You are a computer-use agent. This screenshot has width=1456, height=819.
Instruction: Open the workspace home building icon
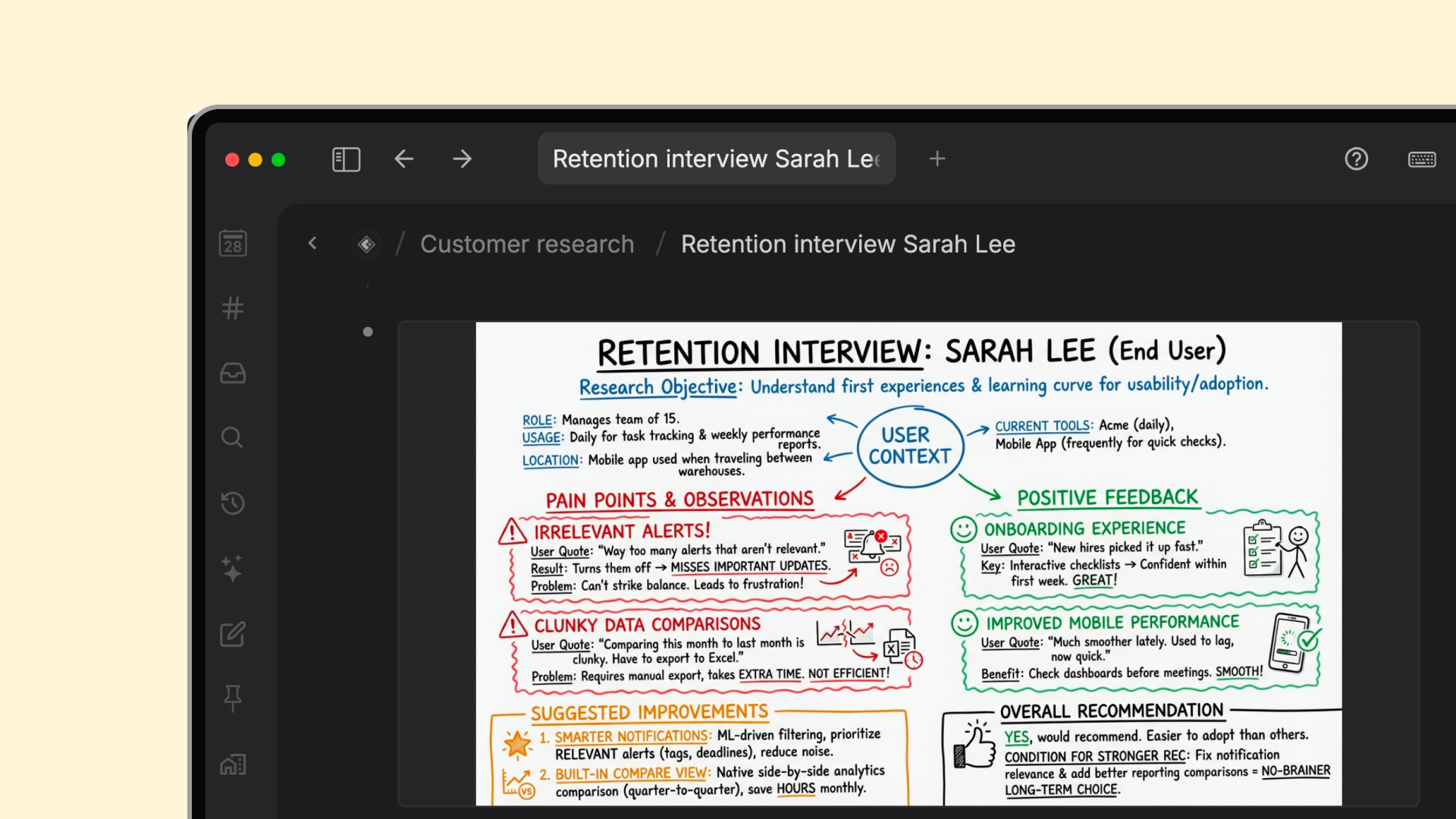point(233,764)
